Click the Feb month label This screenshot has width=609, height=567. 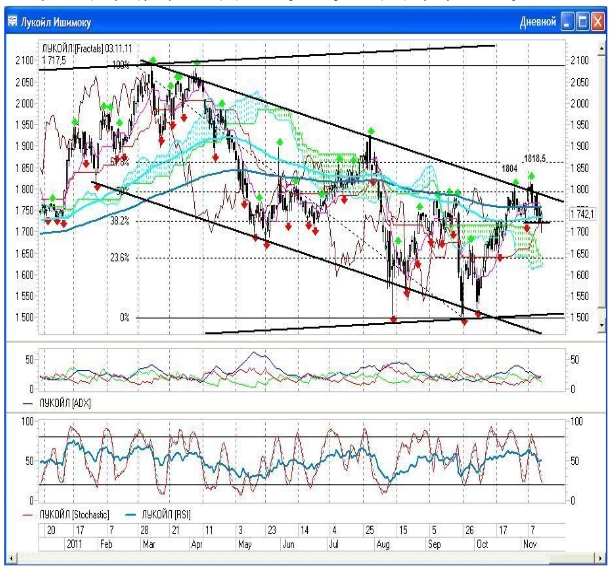(106, 543)
